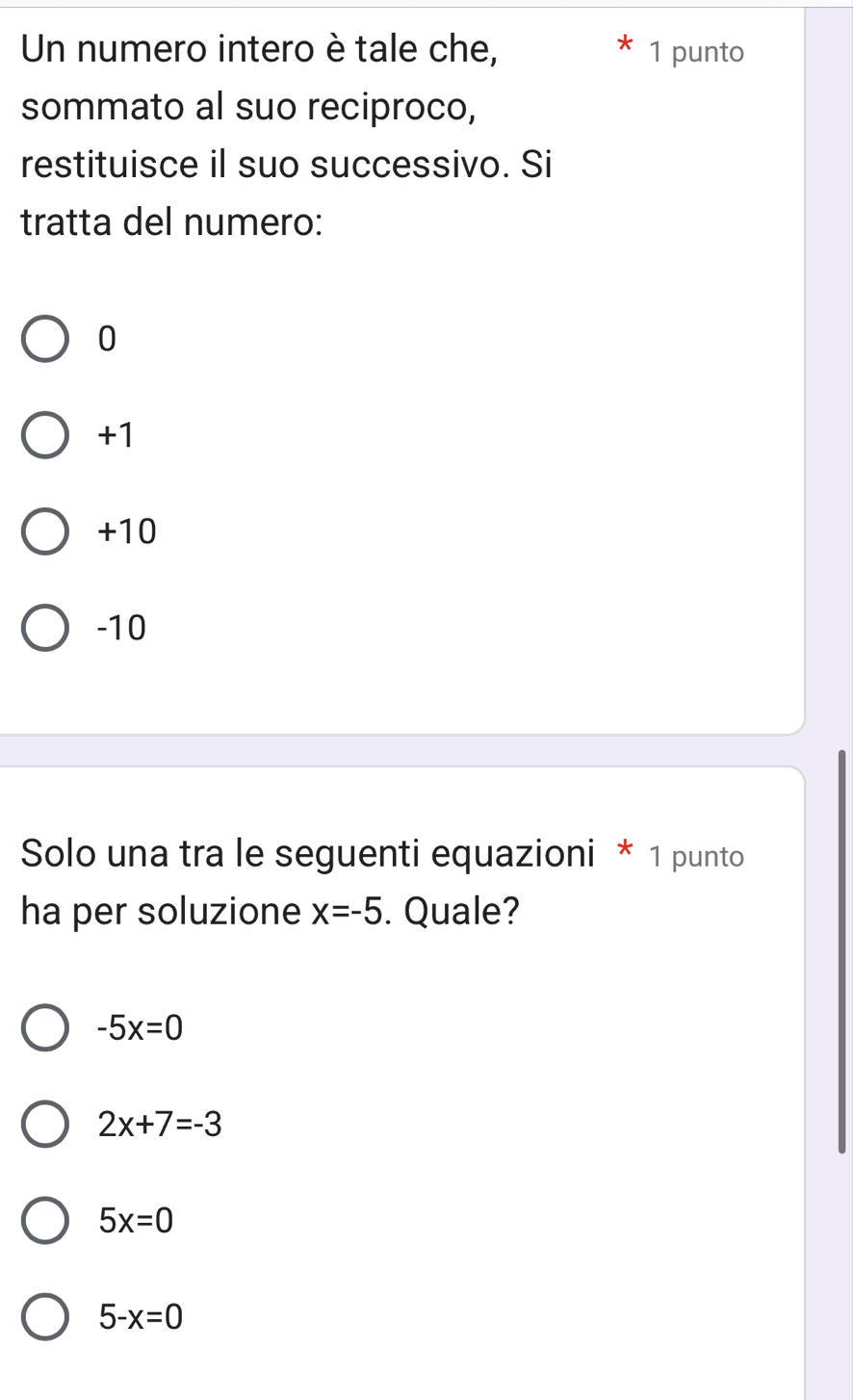
Task: Click the 'ha per soluzione x=-5. Quale?' text
Action: tap(271, 911)
